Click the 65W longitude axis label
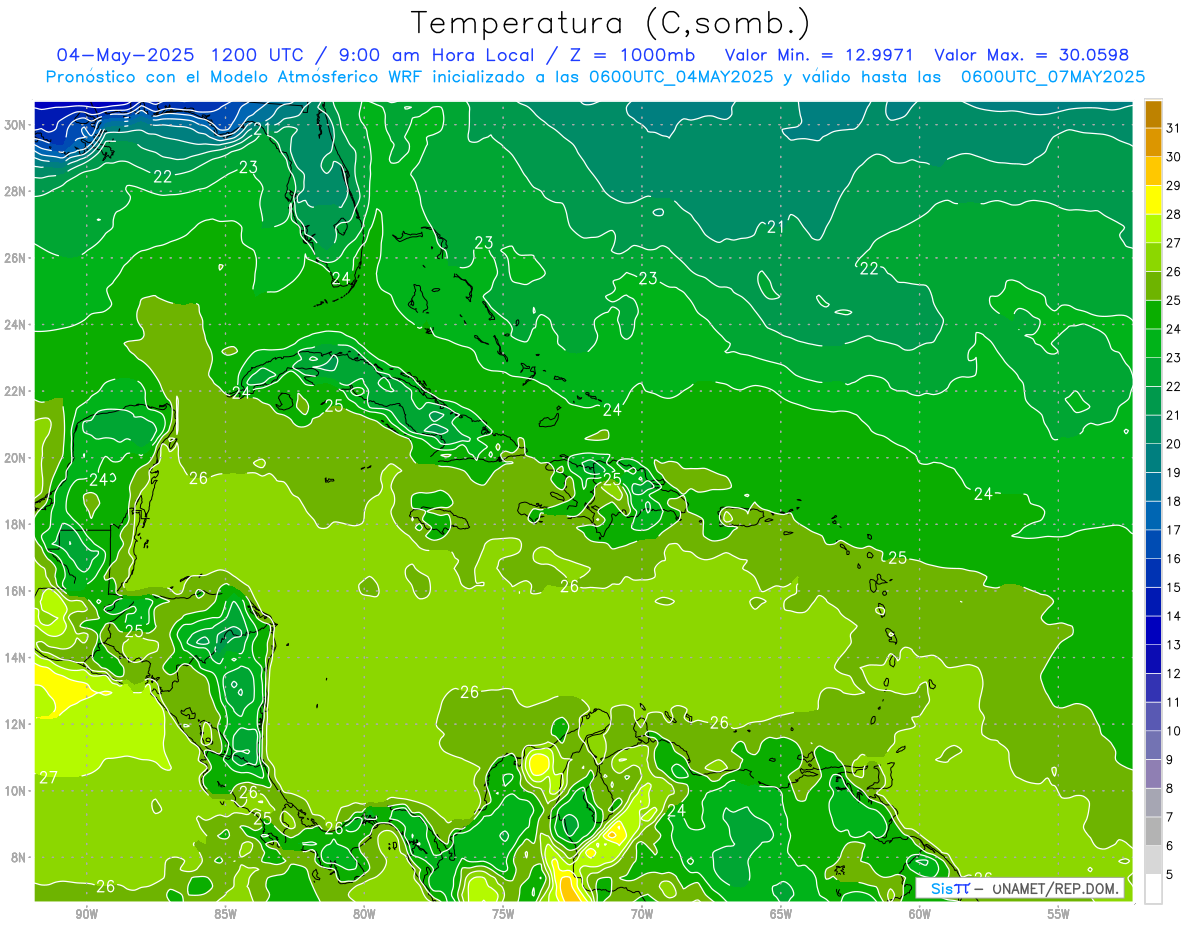The image size is (1200, 927). coord(781,914)
